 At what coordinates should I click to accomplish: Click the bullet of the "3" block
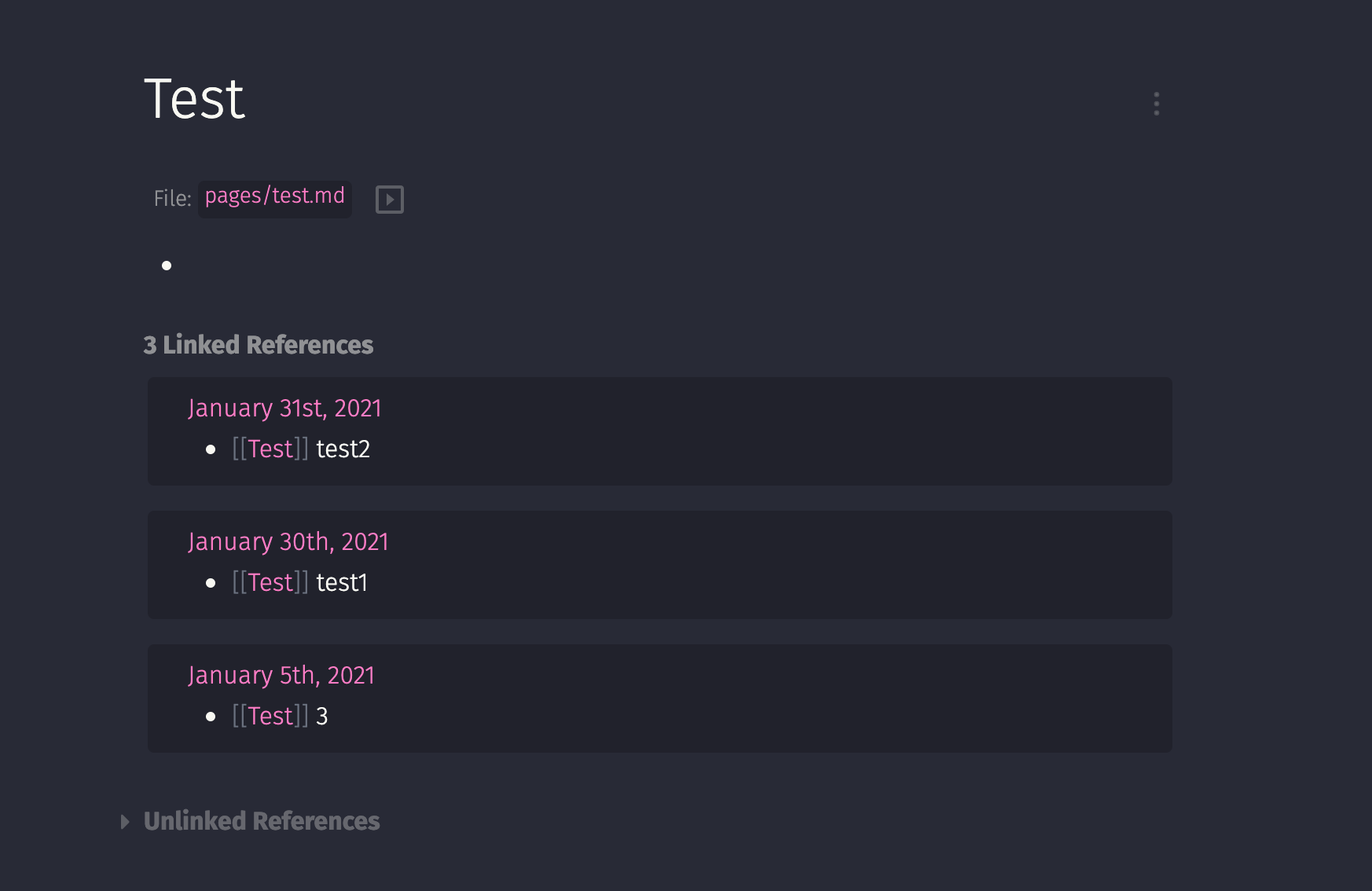(211, 717)
